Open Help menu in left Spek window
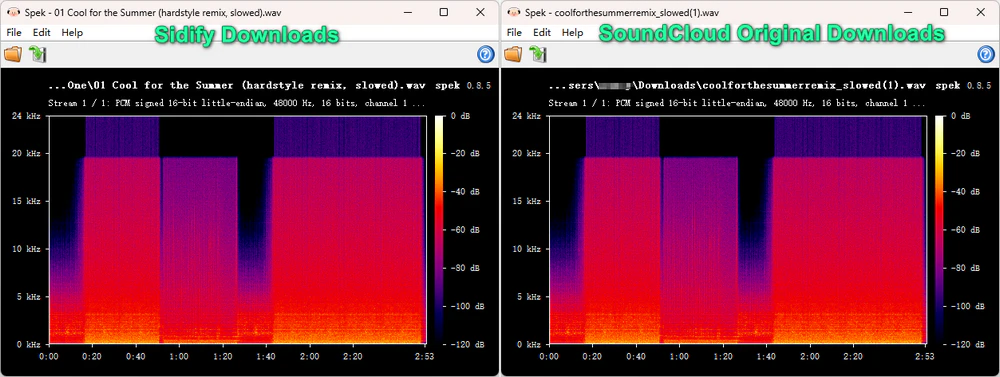1000x377 pixels. pos(72,33)
